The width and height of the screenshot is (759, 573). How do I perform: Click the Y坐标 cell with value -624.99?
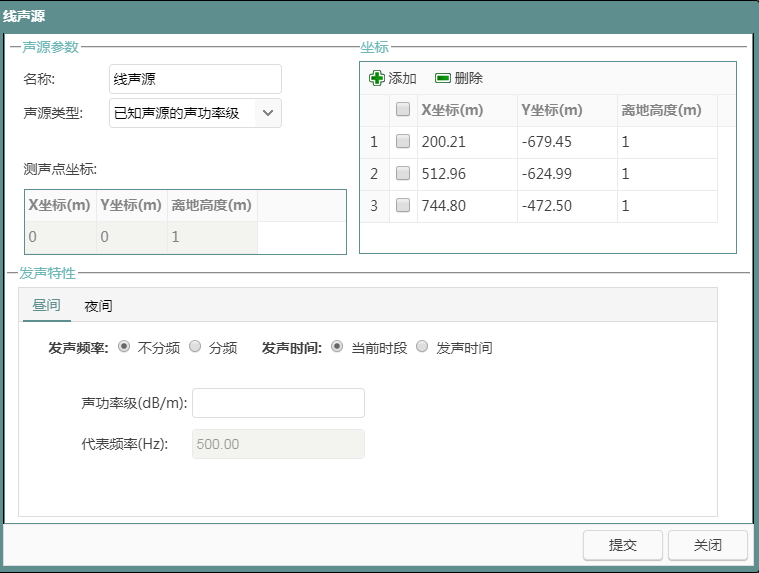pos(565,174)
